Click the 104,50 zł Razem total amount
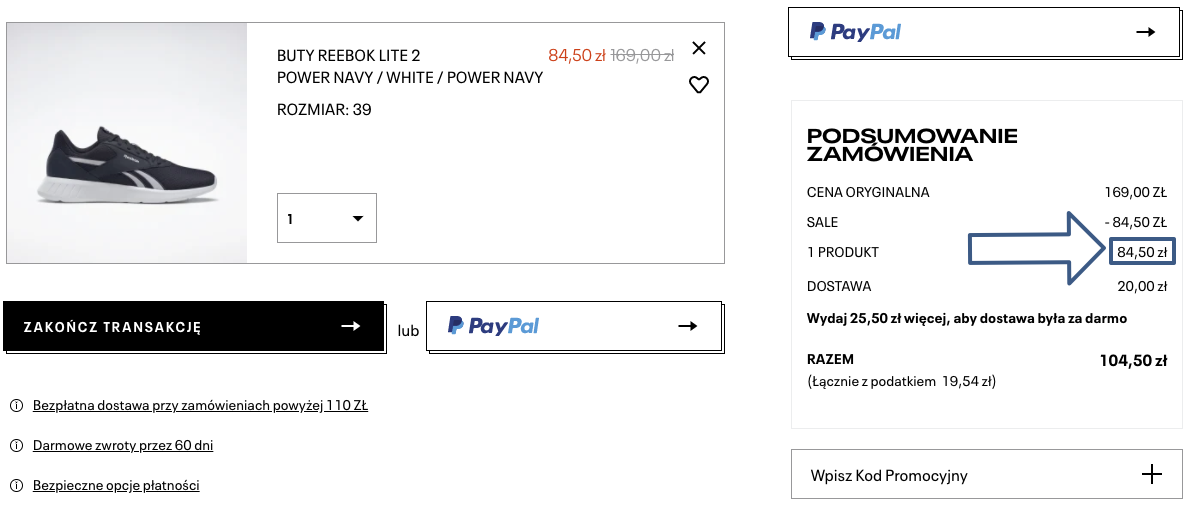 pyautogui.click(x=1134, y=361)
